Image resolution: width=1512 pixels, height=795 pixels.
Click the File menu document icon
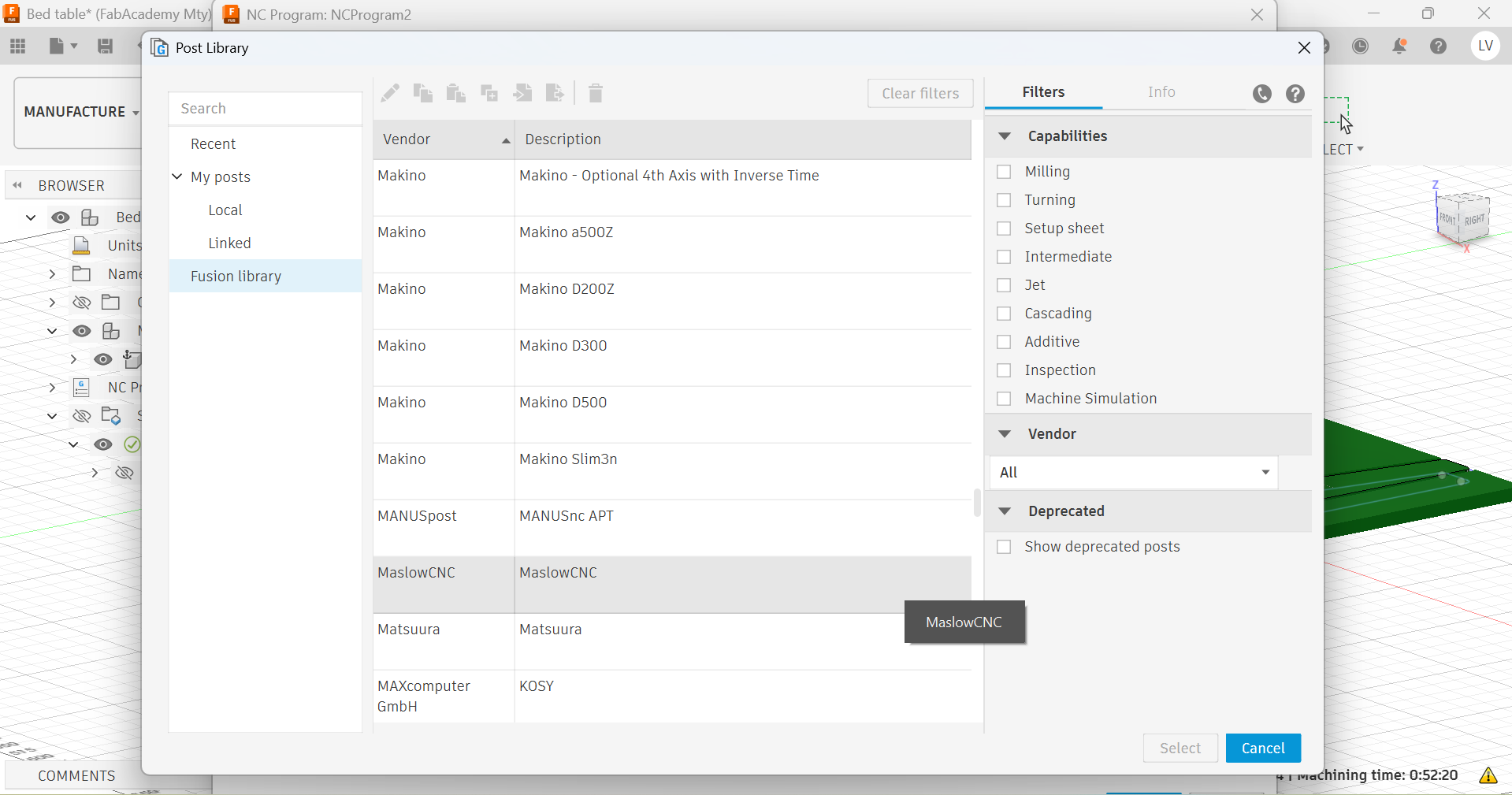[57, 46]
